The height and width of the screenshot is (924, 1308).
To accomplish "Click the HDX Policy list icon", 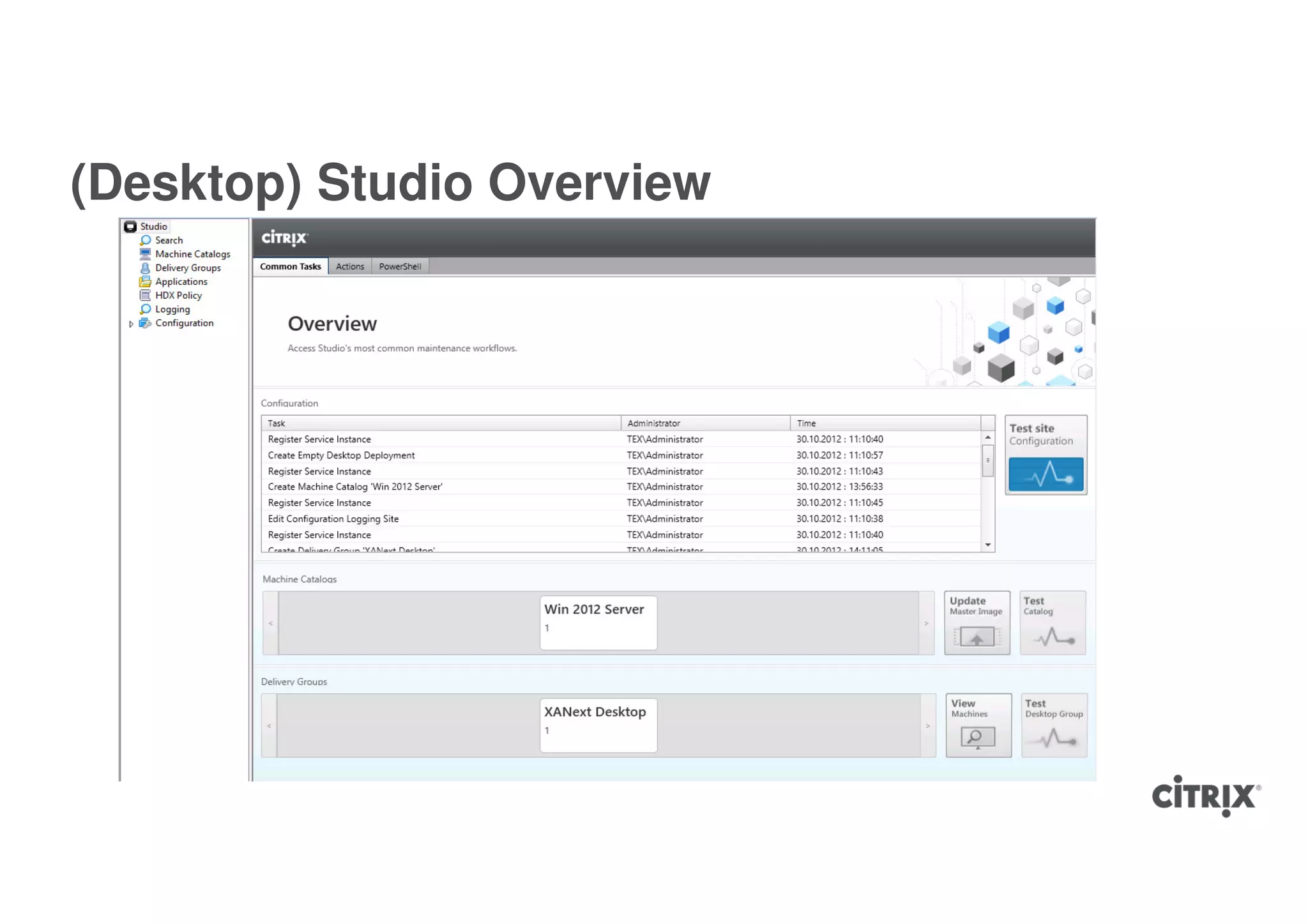I will pyautogui.click(x=146, y=296).
